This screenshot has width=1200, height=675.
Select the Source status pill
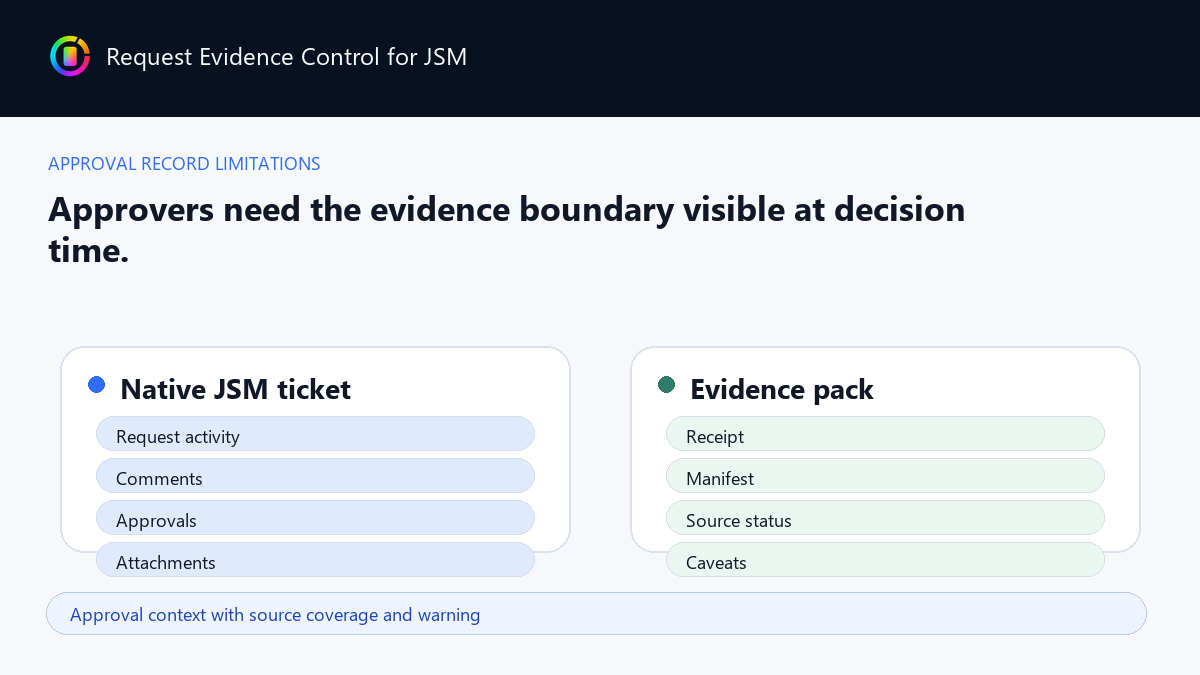pyautogui.click(x=885, y=519)
